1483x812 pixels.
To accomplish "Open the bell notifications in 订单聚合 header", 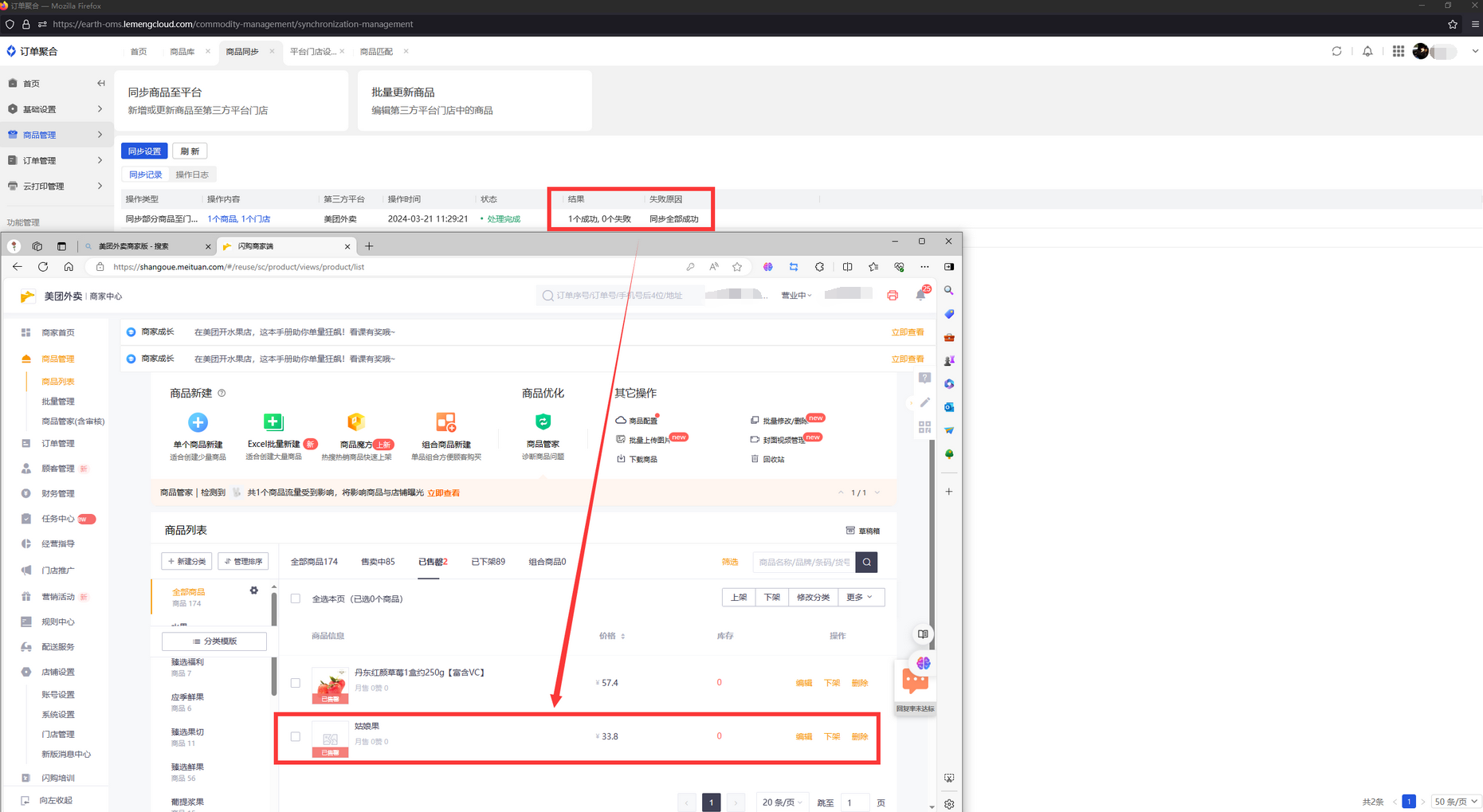I will point(1367,51).
